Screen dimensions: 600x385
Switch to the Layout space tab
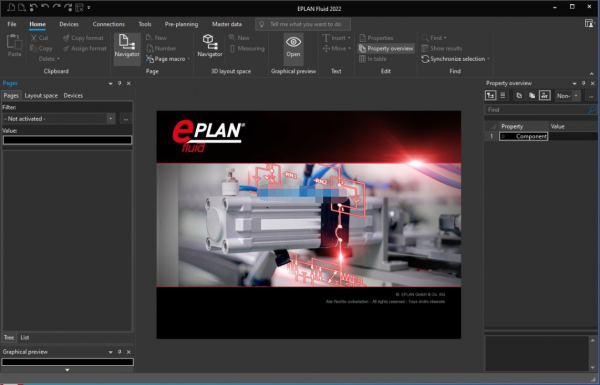tap(41, 96)
